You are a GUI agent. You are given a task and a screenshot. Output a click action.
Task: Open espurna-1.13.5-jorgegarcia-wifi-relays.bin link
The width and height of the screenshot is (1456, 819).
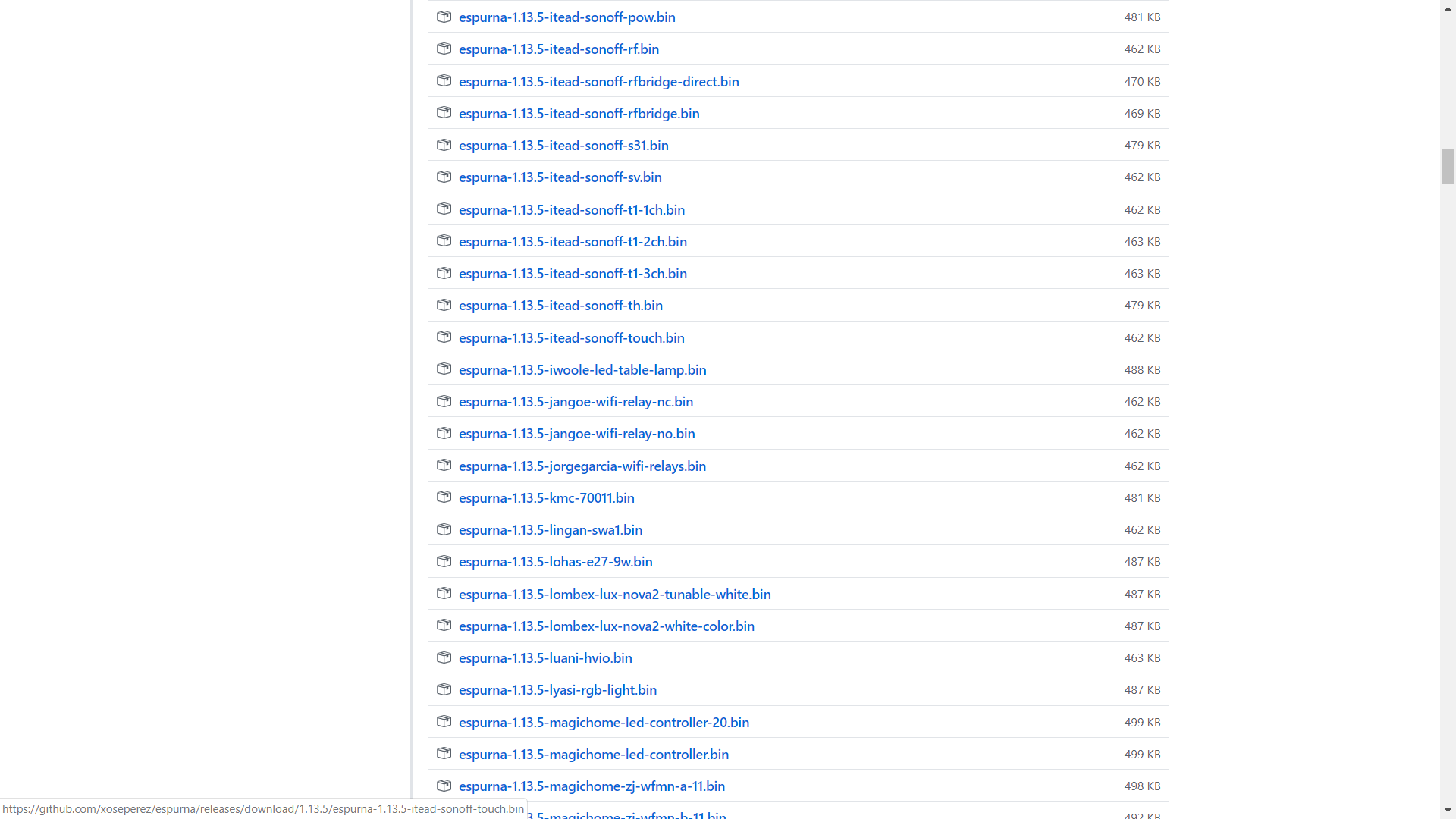click(582, 466)
